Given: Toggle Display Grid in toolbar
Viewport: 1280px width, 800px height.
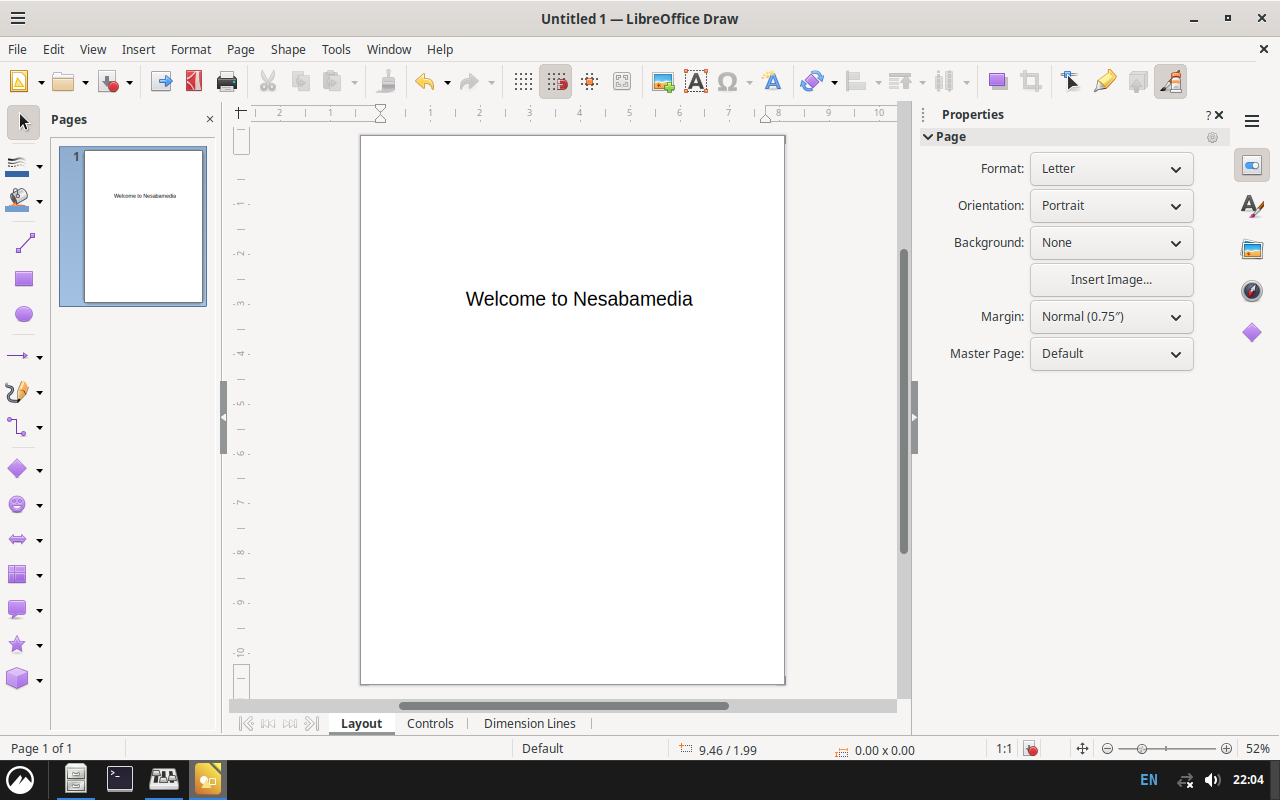Looking at the screenshot, I should click(x=522, y=82).
